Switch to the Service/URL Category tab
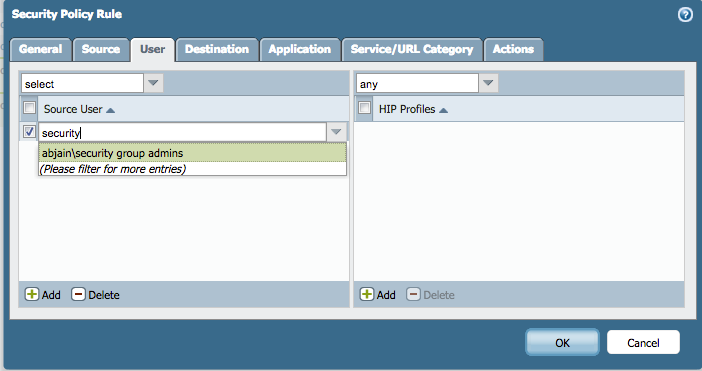Screen dimensions: 702x371 coord(412,49)
